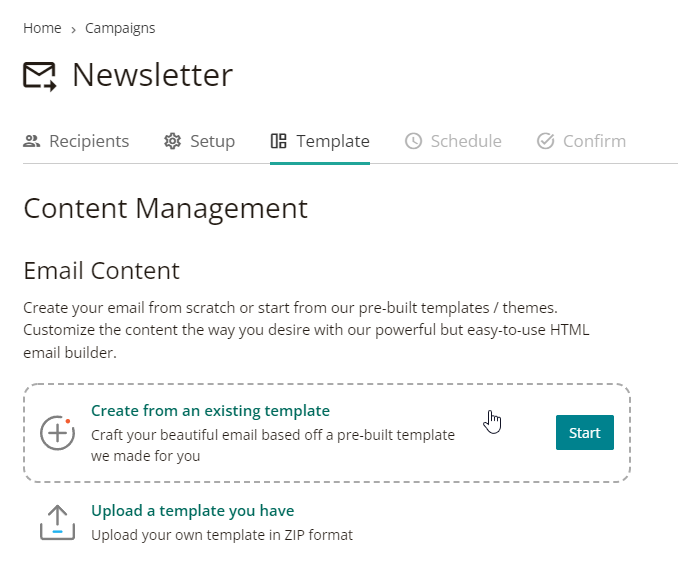Click the Setup gear icon
678x575 pixels.
pyautogui.click(x=173, y=141)
